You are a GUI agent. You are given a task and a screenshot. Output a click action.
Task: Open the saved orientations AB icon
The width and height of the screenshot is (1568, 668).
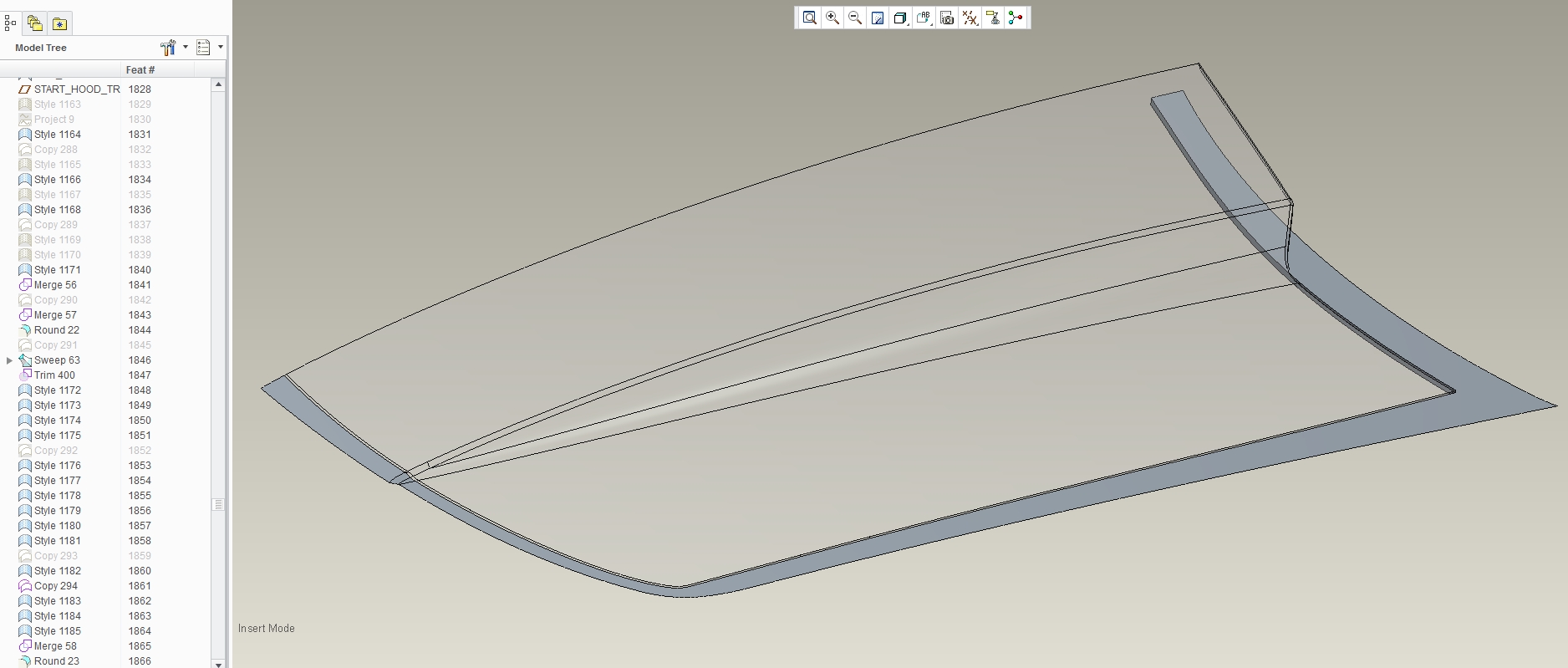(924, 18)
